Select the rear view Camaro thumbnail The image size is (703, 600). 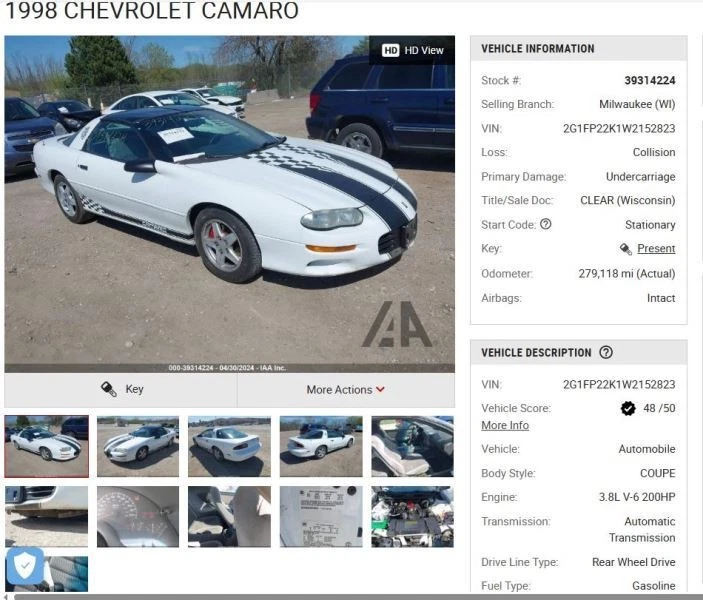(x=229, y=446)
